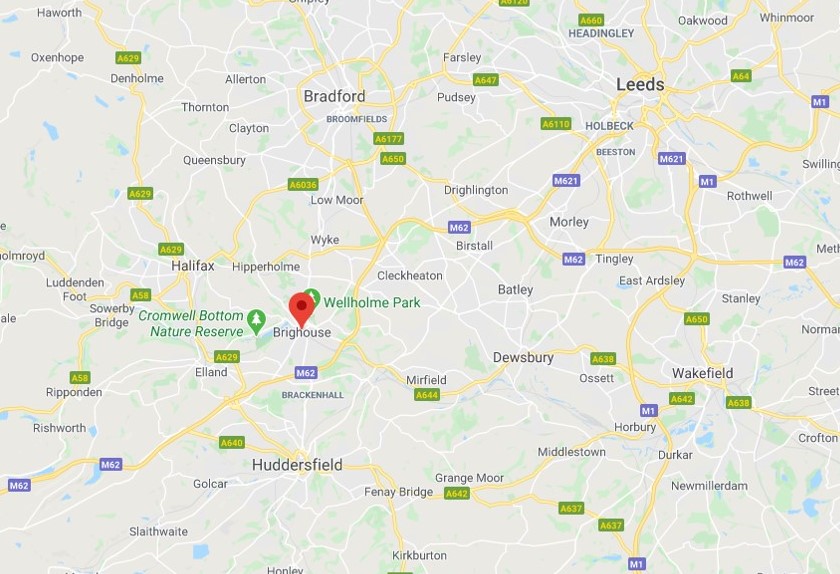Click the M621 road shield near Beeston
The width and height of the screenshot is (840, 574).
pyautogui.click(x=672, y=159)
